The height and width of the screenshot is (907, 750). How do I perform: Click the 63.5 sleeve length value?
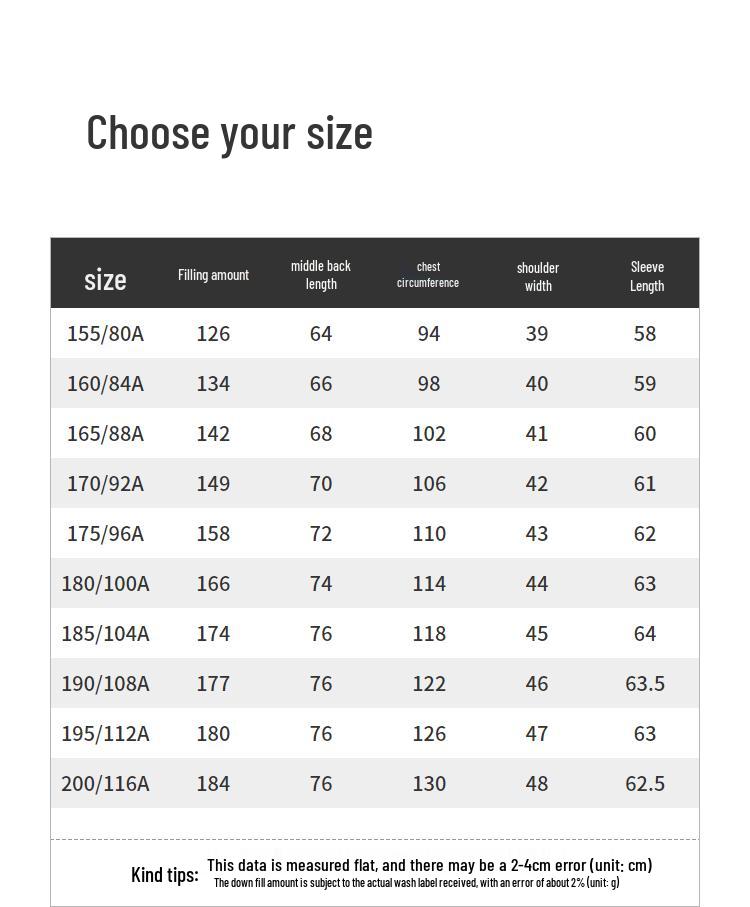tap(645, 684)
